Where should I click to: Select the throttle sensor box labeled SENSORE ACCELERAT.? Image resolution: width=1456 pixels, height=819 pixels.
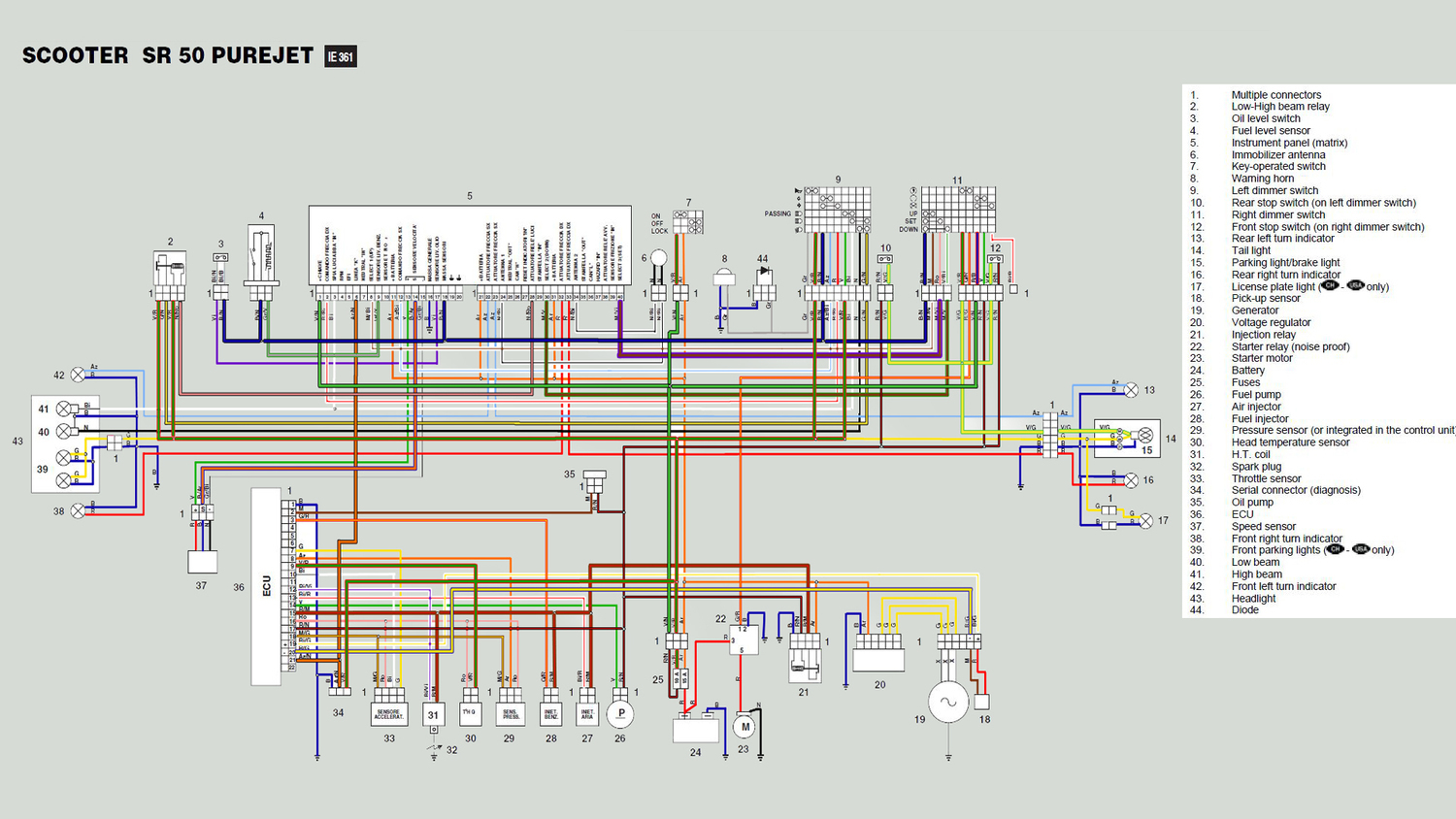(388, 714)
